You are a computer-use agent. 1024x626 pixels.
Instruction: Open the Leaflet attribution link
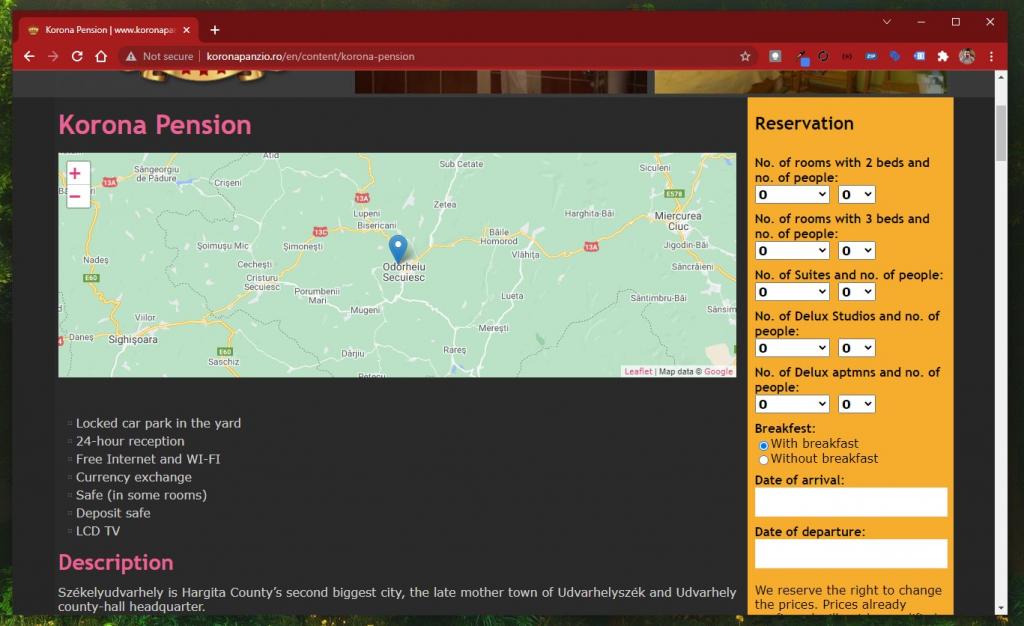click(638, 371)
